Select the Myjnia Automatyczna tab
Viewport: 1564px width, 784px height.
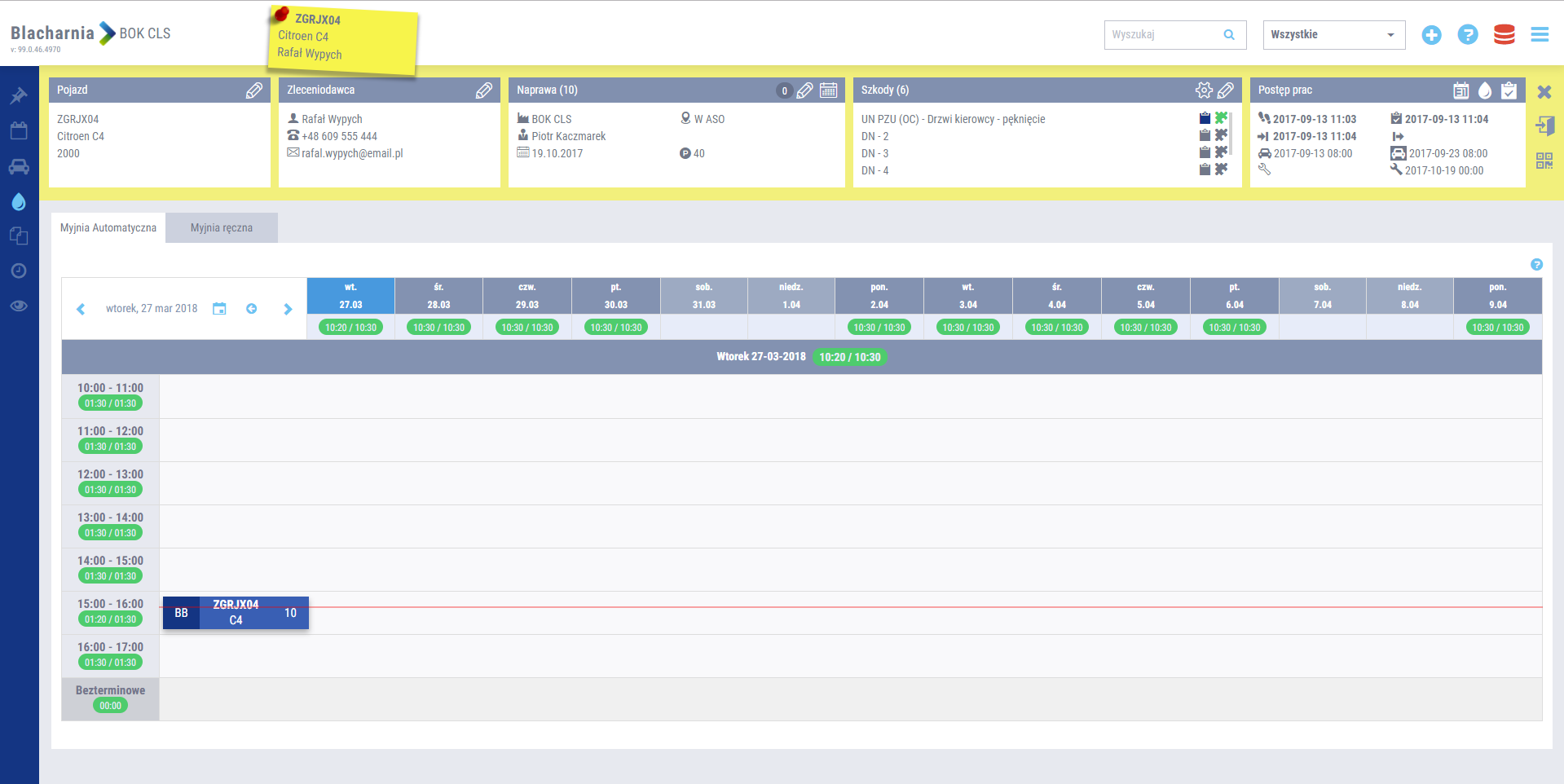108,228
